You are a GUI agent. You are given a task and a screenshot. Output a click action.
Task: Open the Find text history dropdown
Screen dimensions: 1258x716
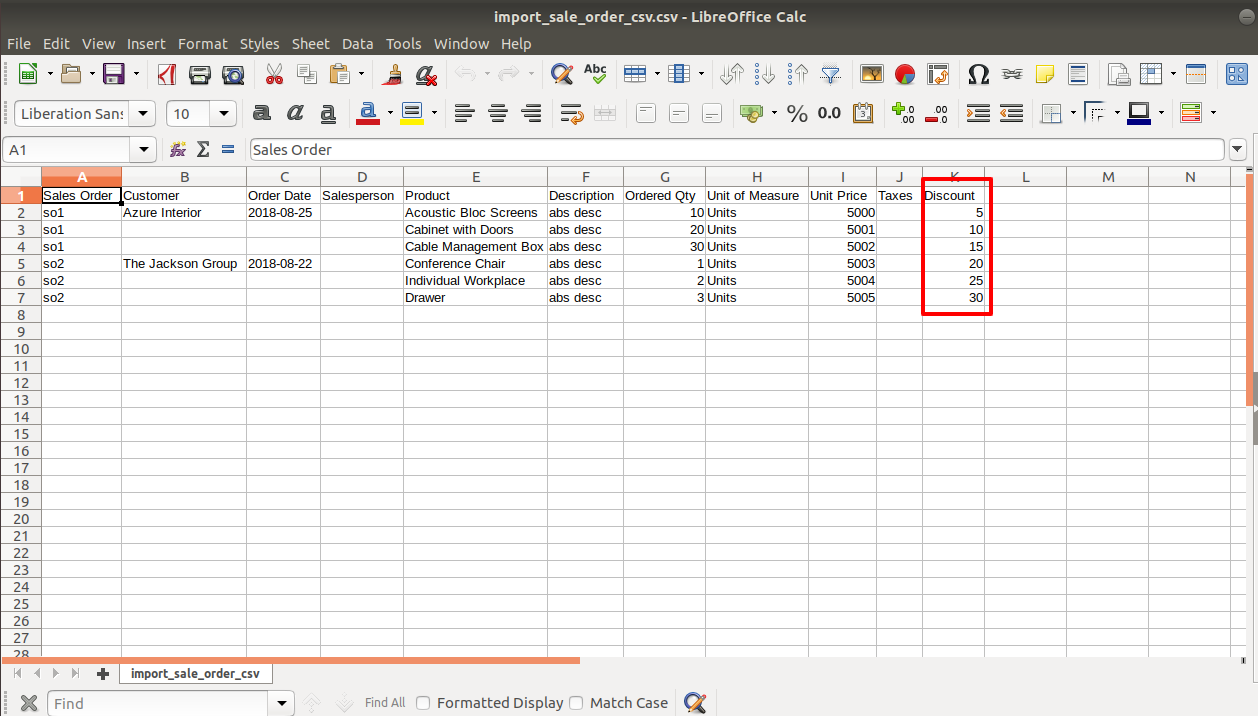tap(283, 703)
